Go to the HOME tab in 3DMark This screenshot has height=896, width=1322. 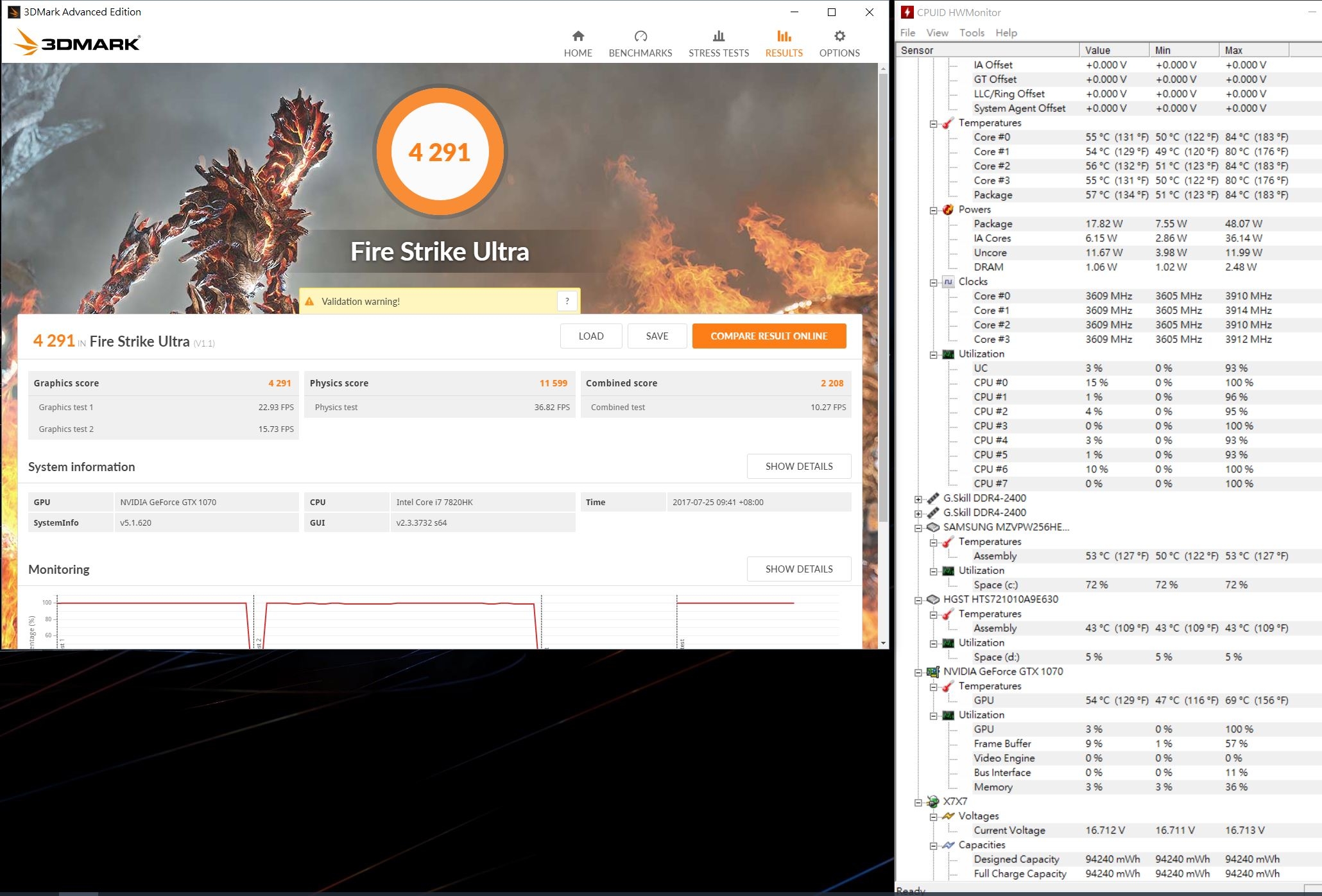(578, 44)
